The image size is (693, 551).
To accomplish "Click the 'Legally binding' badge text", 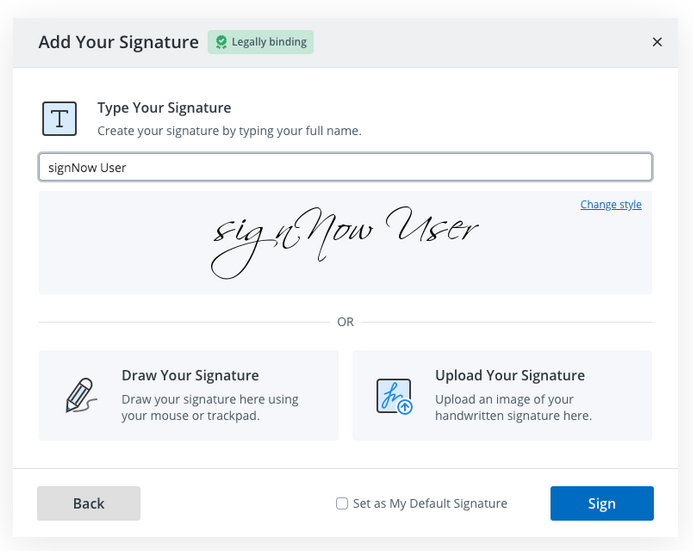I will pyautogui.click(x=269, y=42).
